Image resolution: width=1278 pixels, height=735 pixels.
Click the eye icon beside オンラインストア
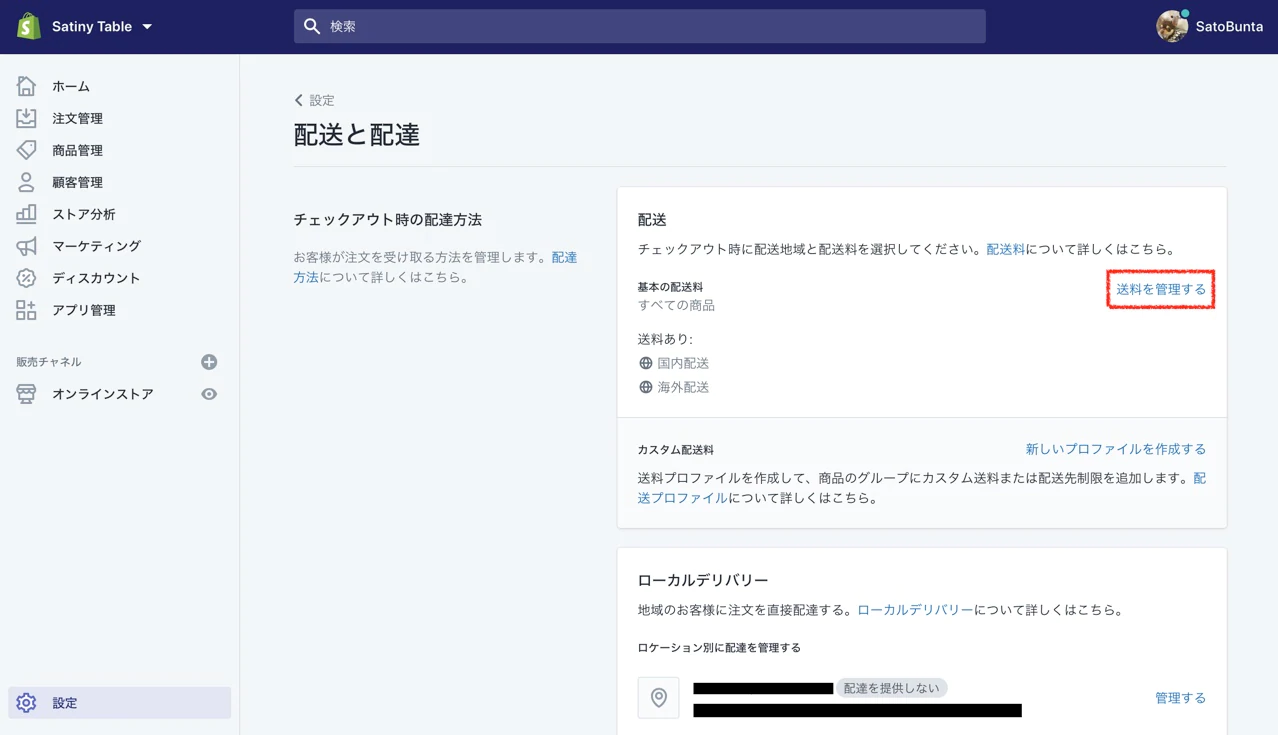coord(209,394)
